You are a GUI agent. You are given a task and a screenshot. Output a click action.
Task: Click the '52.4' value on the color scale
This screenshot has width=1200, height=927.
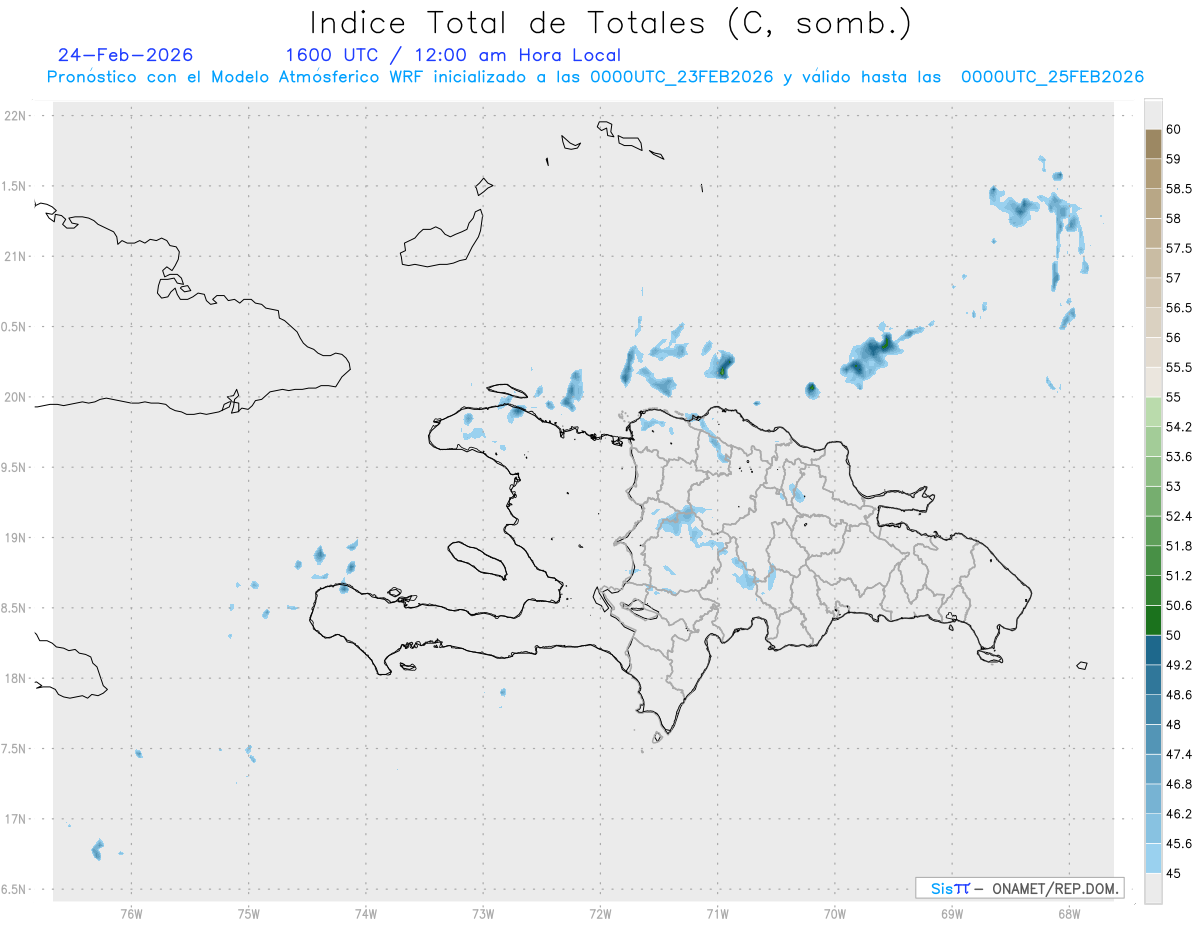[1179, 516]
